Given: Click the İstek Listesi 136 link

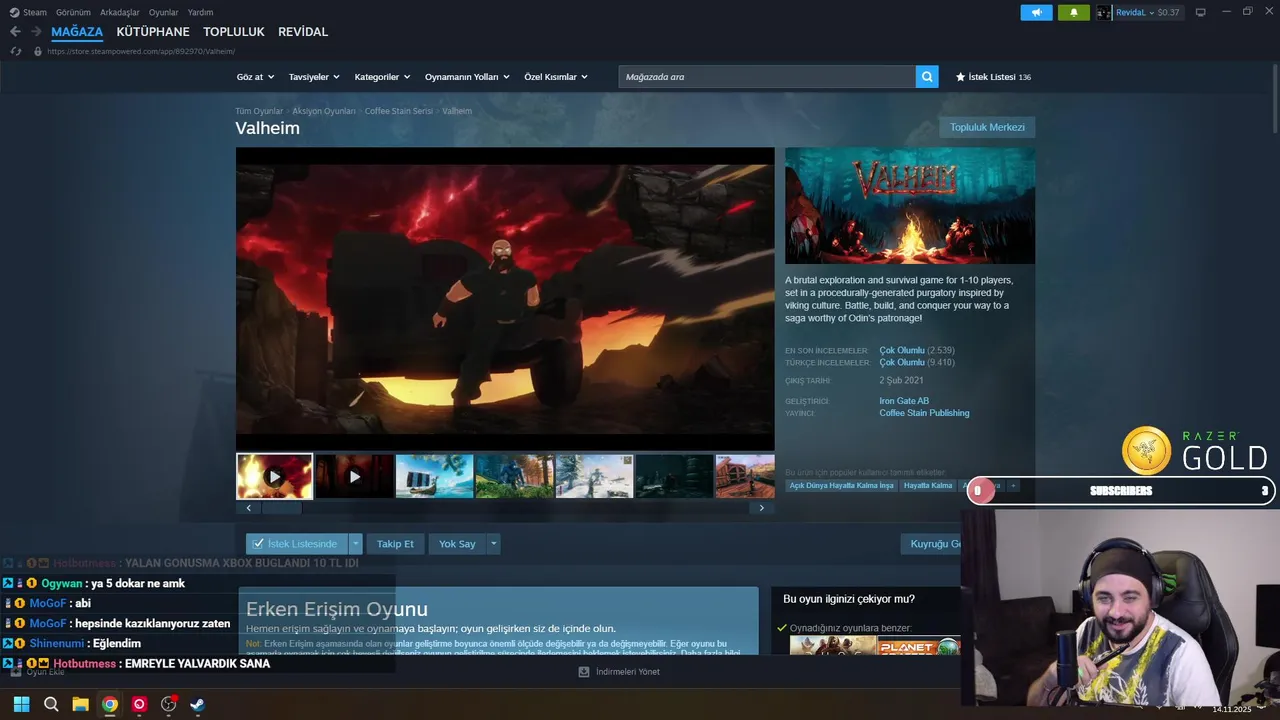Looking at the screenshot, I should (993, 77).
